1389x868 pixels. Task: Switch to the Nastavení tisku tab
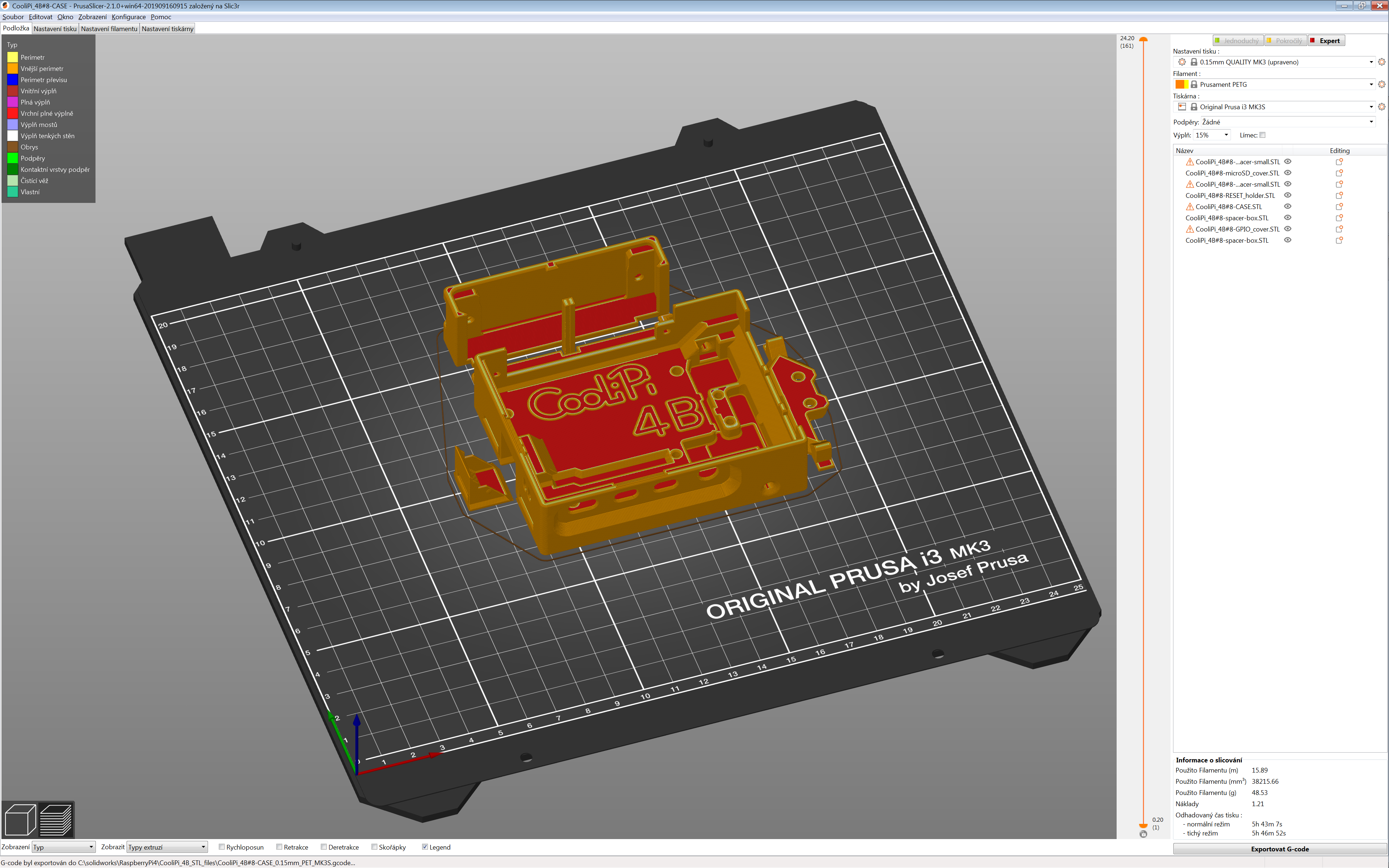click(x=55, y=29)
